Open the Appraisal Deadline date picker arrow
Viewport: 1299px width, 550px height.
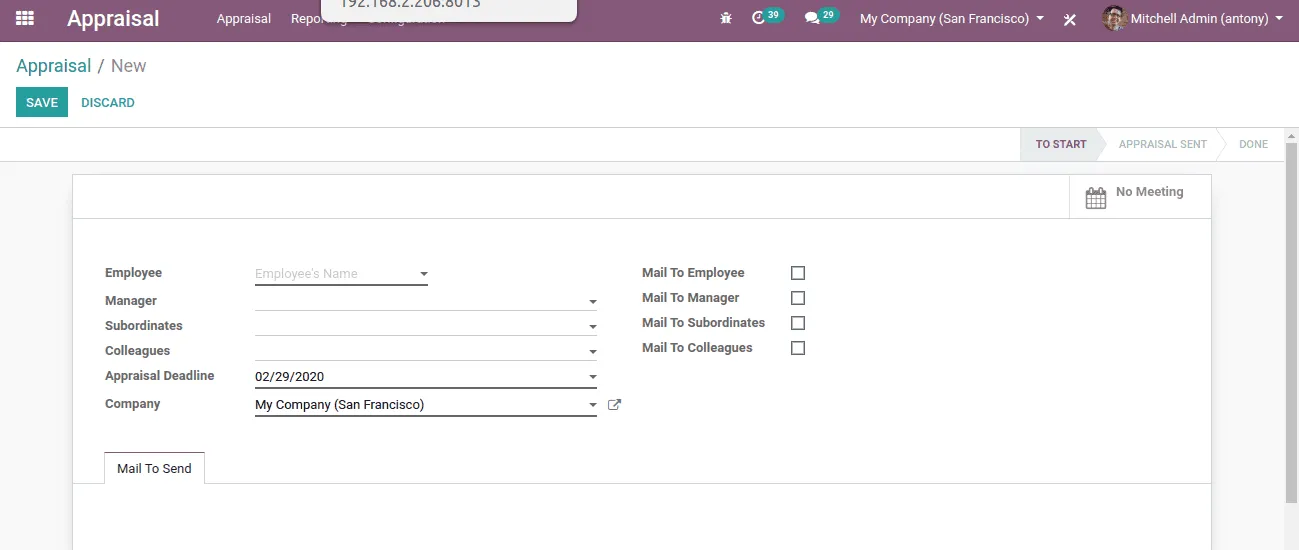click(592, 378)
